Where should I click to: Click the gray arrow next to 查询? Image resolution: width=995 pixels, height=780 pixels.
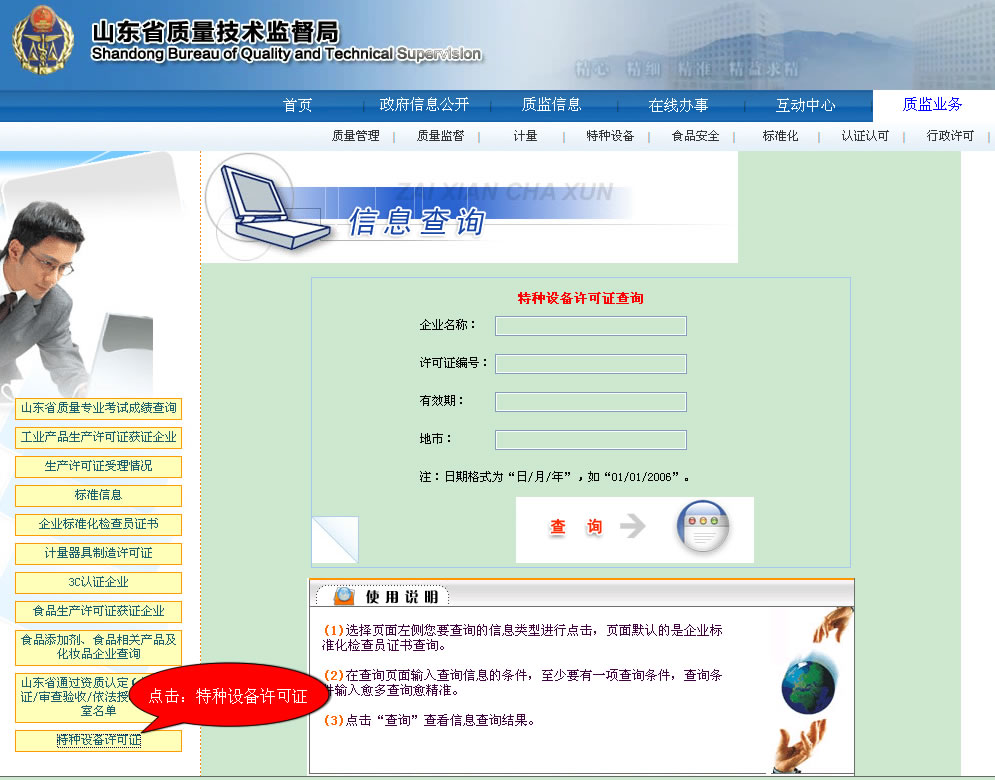633,527
